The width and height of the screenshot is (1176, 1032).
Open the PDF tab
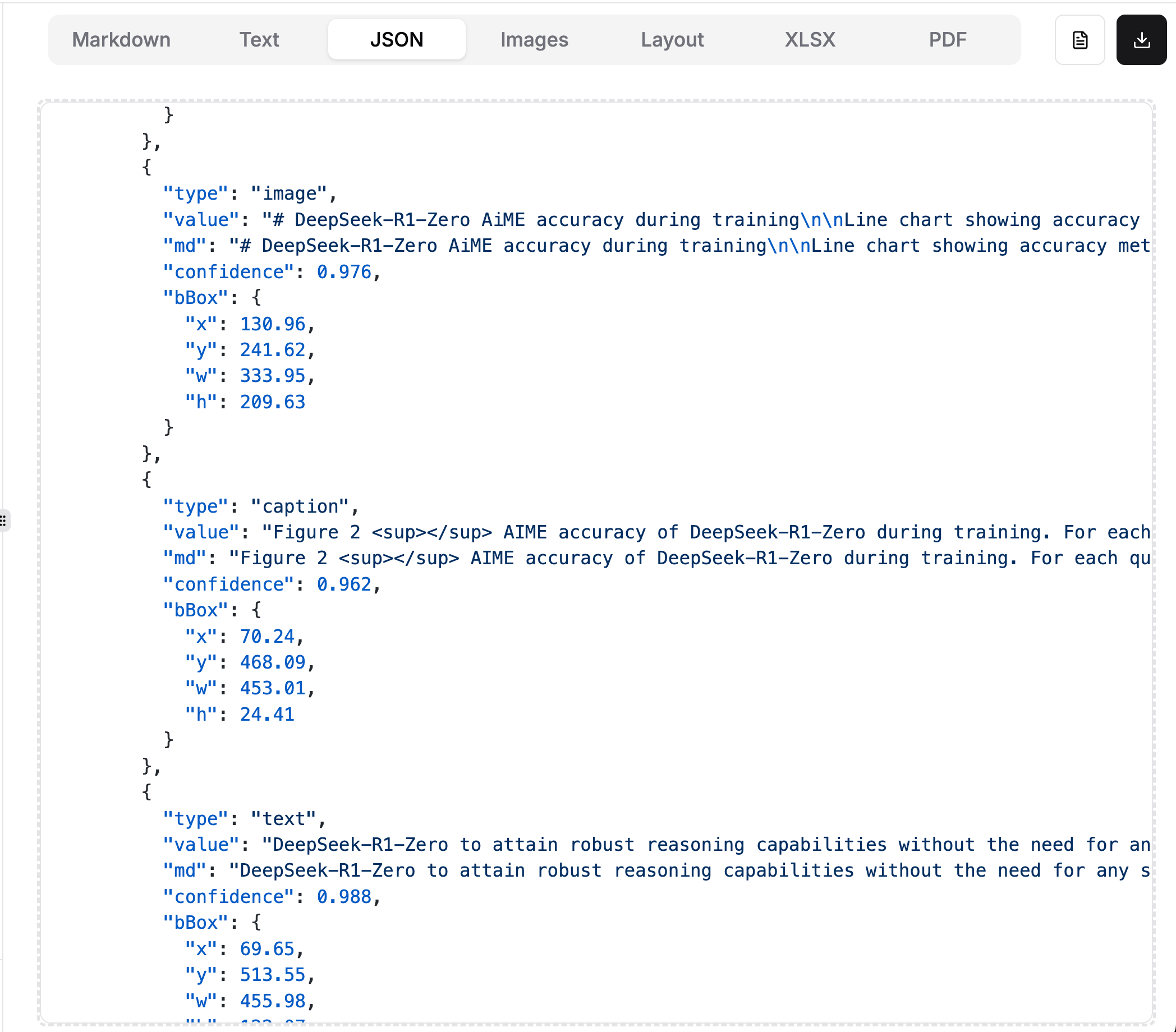(x=947, y=40)
